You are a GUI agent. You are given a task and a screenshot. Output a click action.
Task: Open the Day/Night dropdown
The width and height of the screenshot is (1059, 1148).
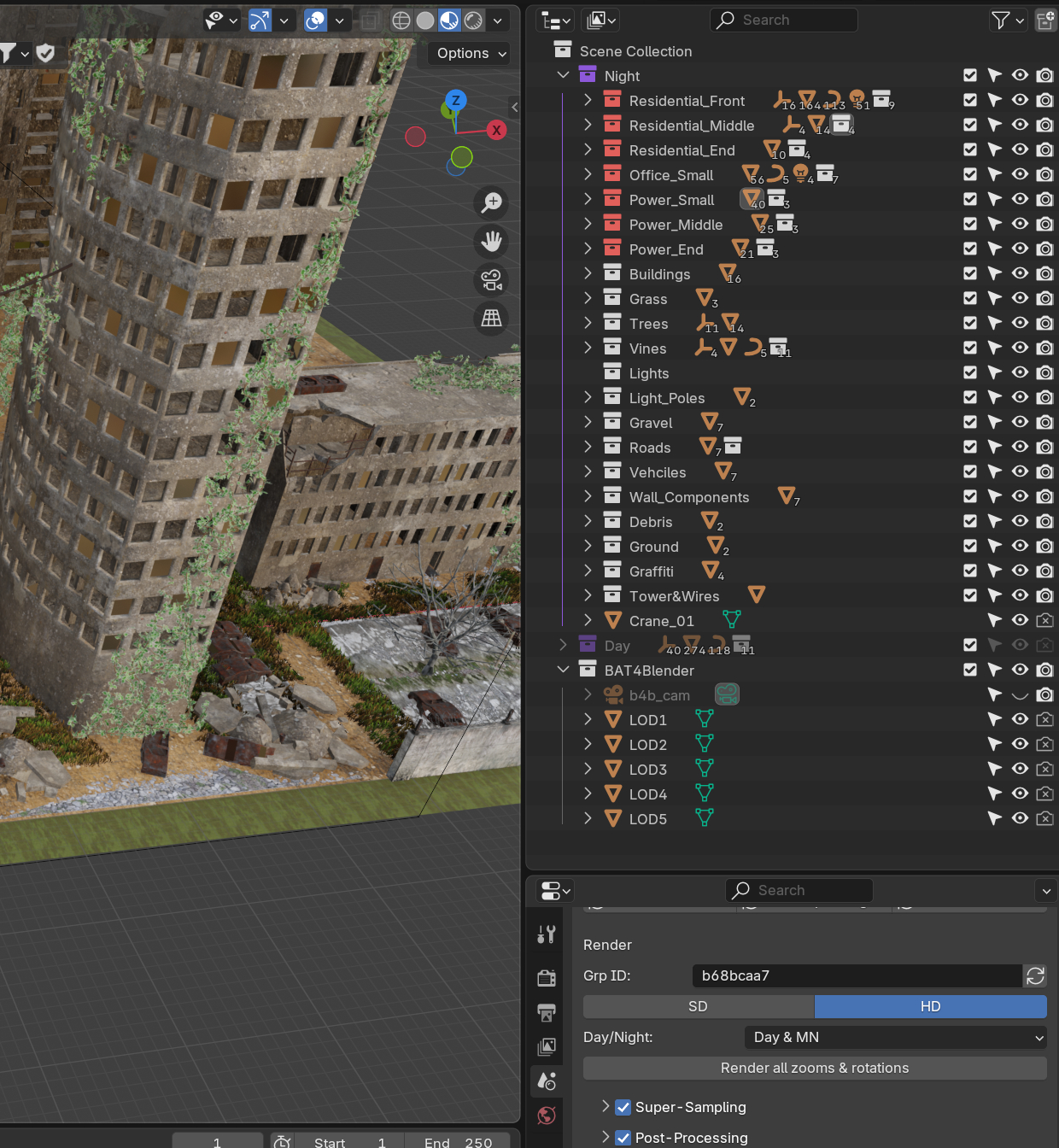pos(896,1037)
